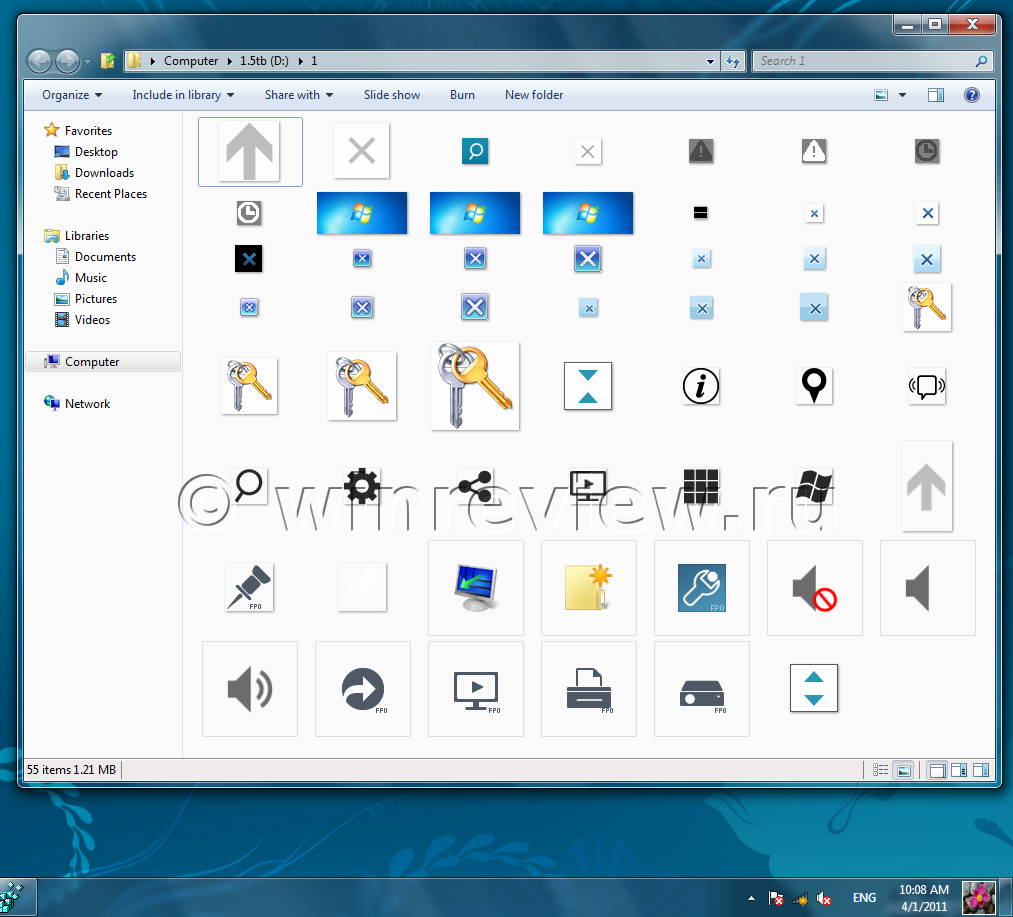The width and height of the screenshot is (1013, 917).
Task: Select the speaker with sound waves icon
Action: (250, 689)
